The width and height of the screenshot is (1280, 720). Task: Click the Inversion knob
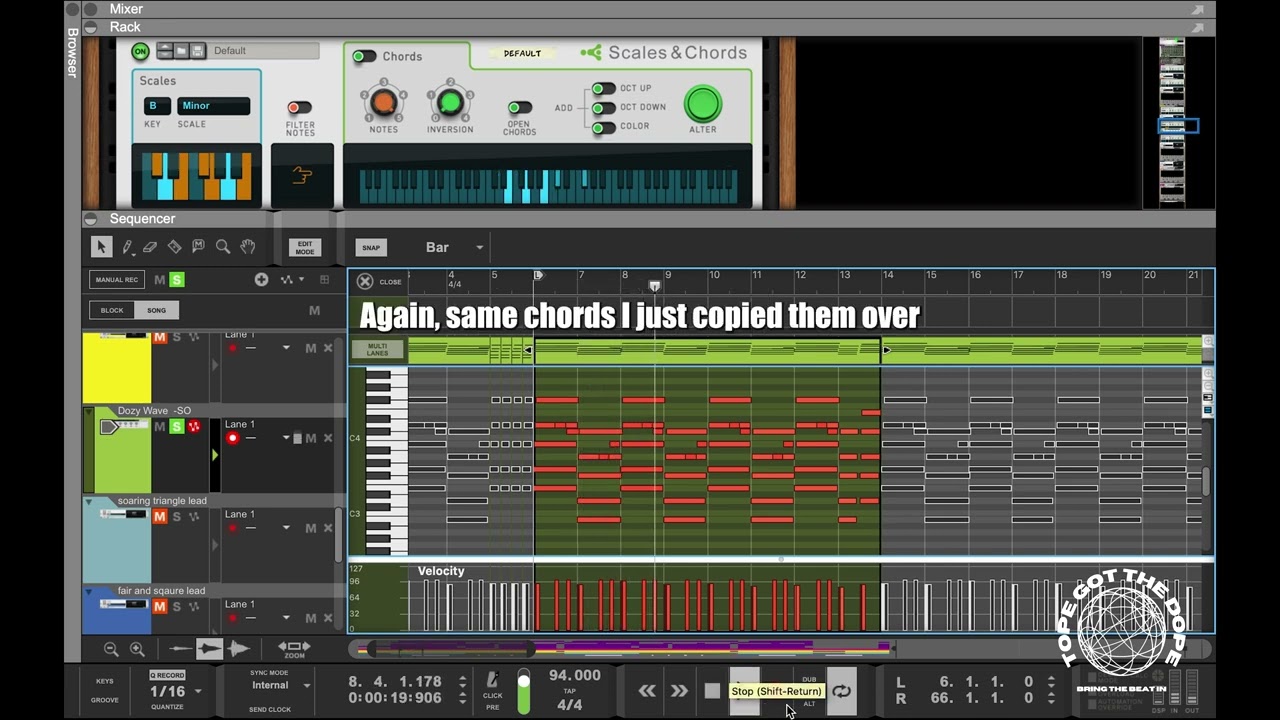point(450,102)
